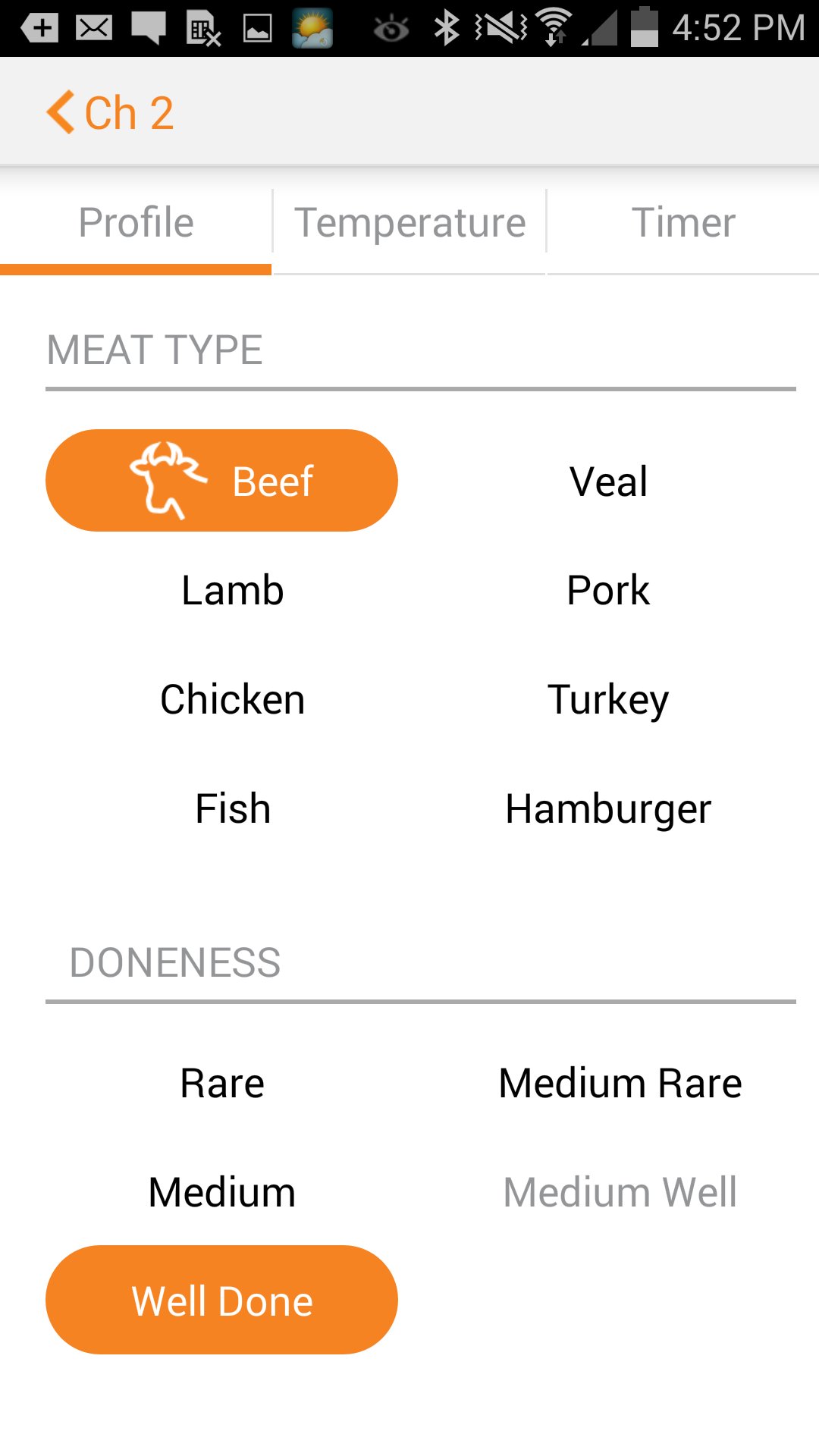Screen dimensions: 819x1456
Task: Set doneness to Medium Rare
Action: (620, 1083)
